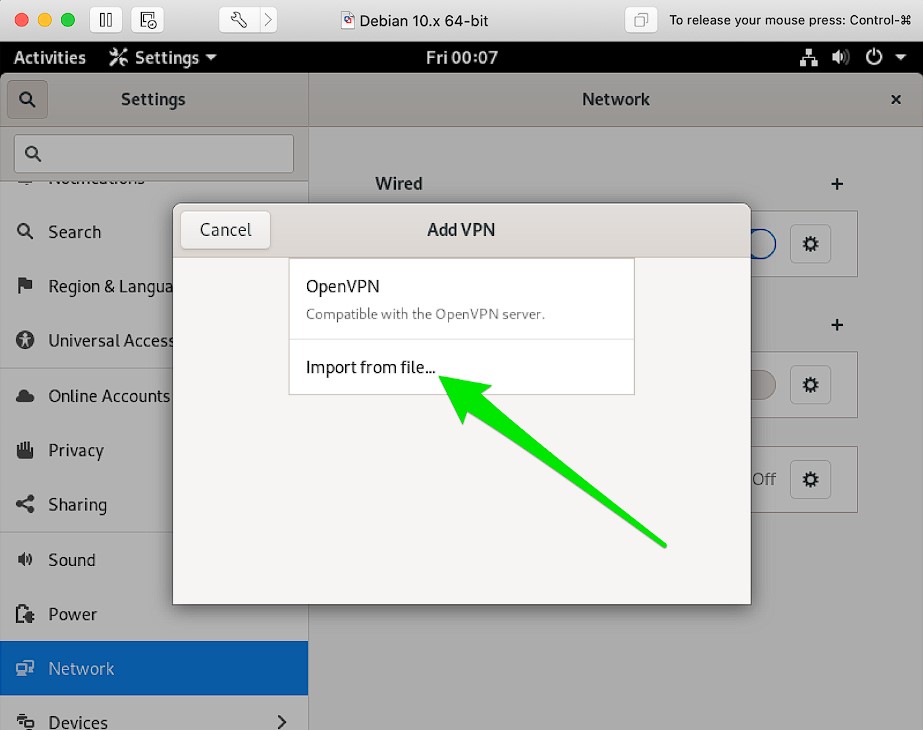Click the volume speaker icon in top bar
The width and height of the screenshot is (923, 730).
[841, 58]
